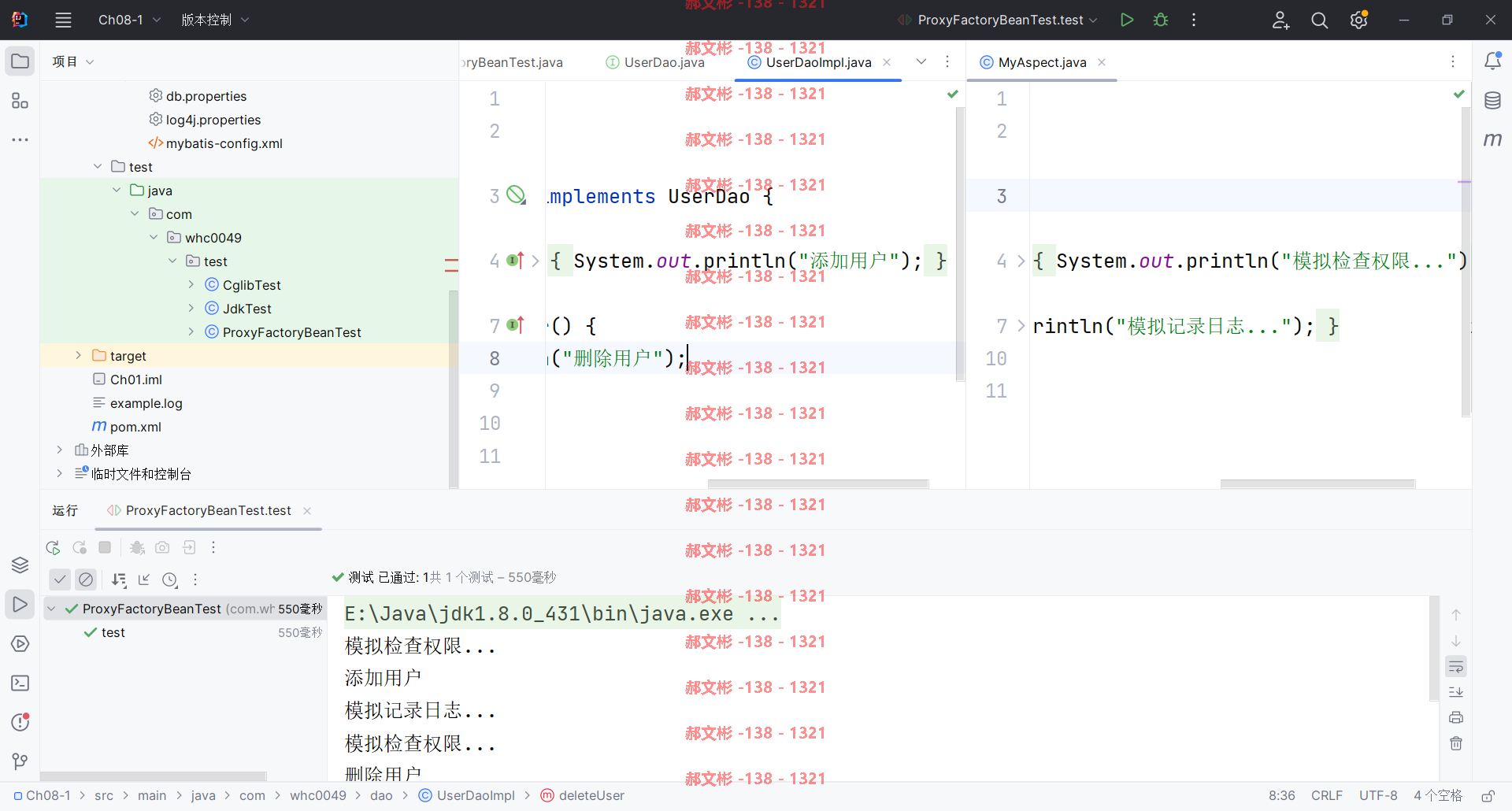Click scroll to end of console icon
The height and width of the screenshot is (811, 1512).
(1456, 692)
